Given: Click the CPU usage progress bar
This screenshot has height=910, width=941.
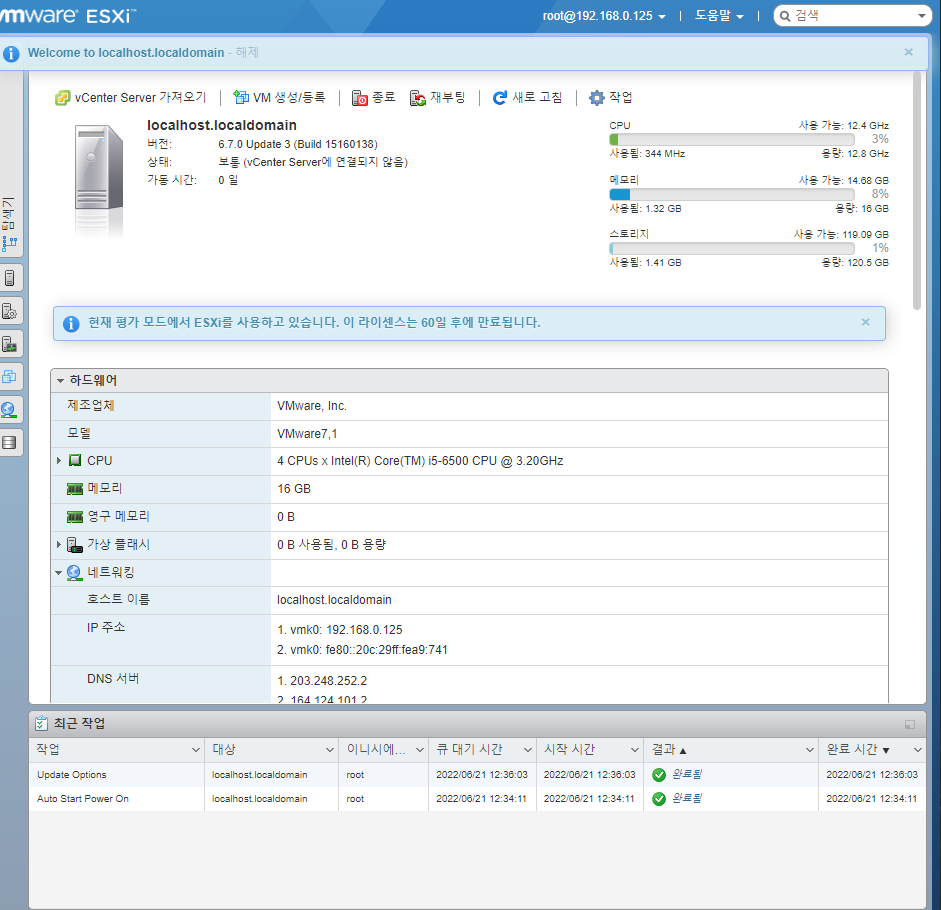Looking at the screenshot, I should click(732, 139).
